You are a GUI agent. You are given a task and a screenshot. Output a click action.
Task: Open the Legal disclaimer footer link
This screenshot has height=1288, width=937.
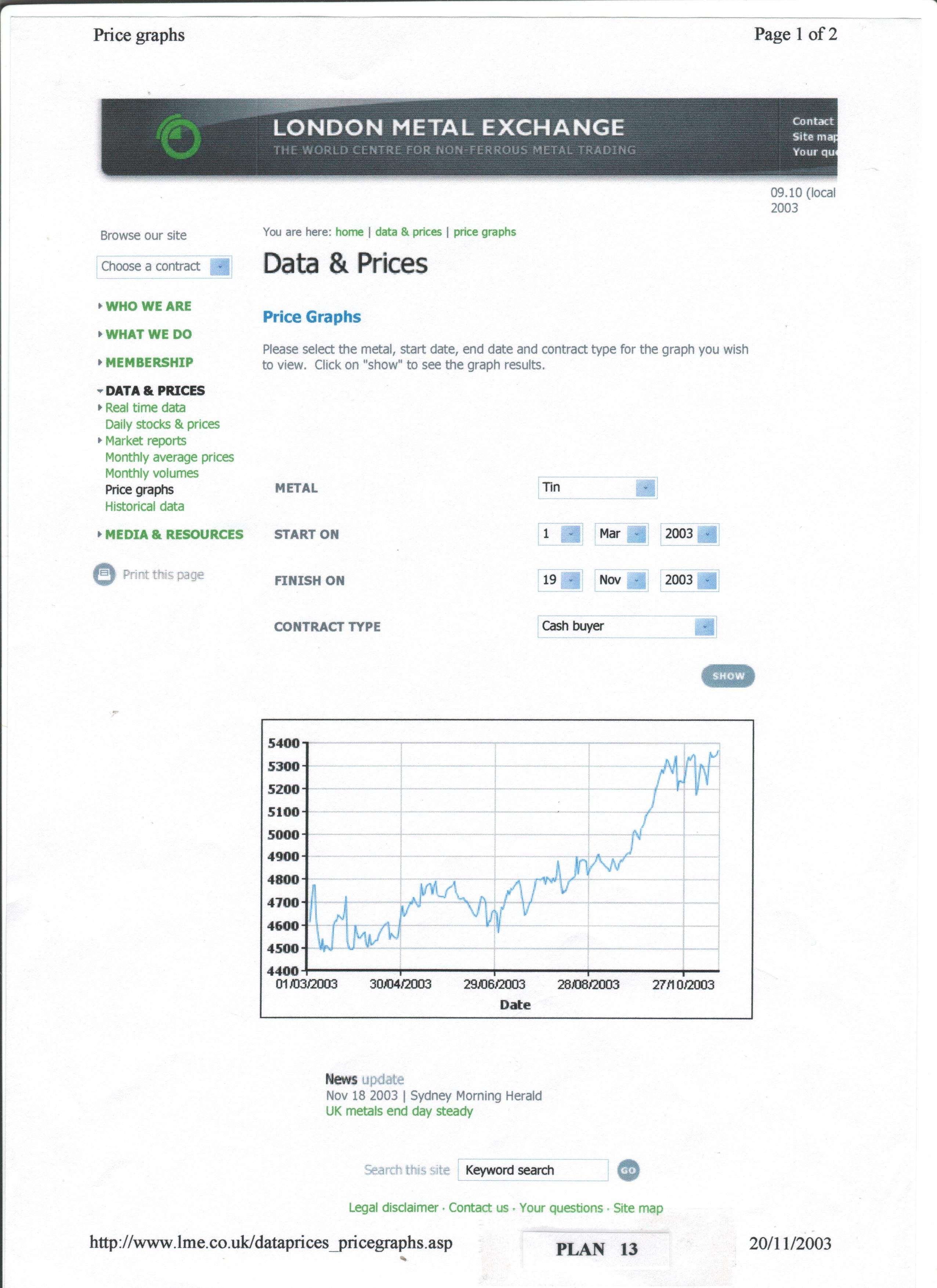tap(394, 1208)
